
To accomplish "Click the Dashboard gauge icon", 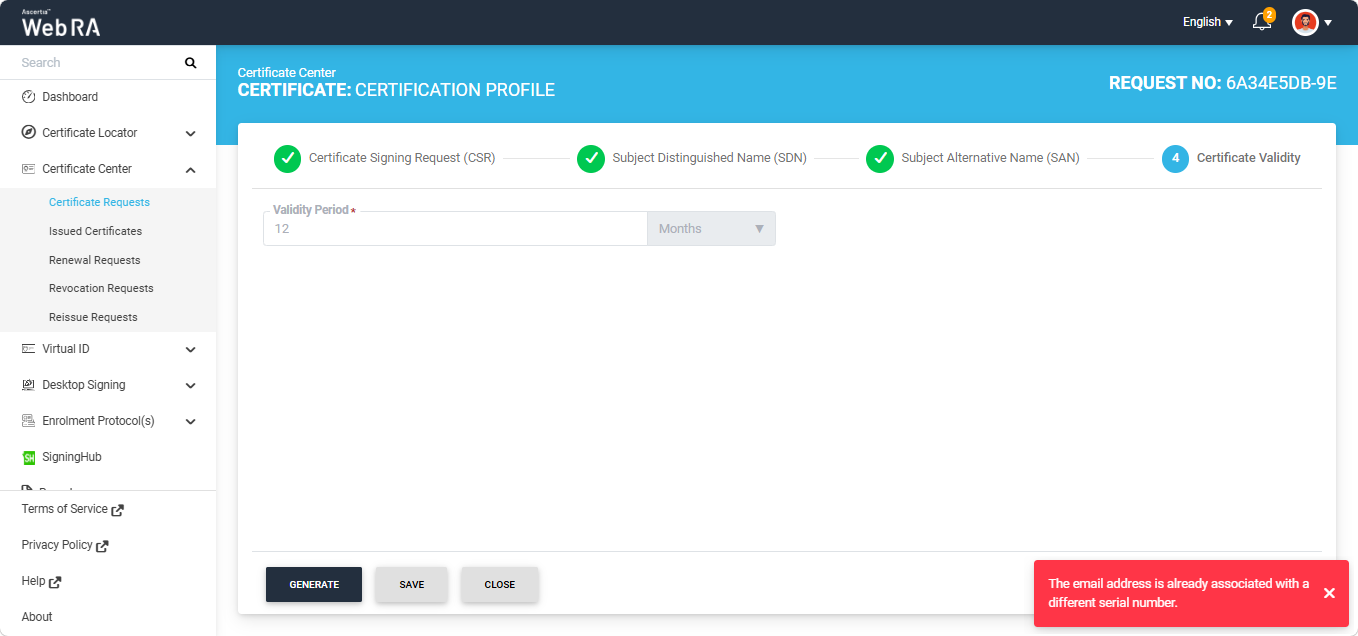I will (x=29, y=97).
